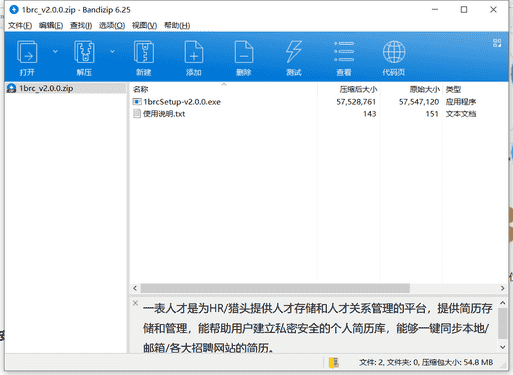The image size is (513, 375).
Task: Select 1brcSetup-v2.0.0.exe in file list
Action: click(x=182, y=102)
